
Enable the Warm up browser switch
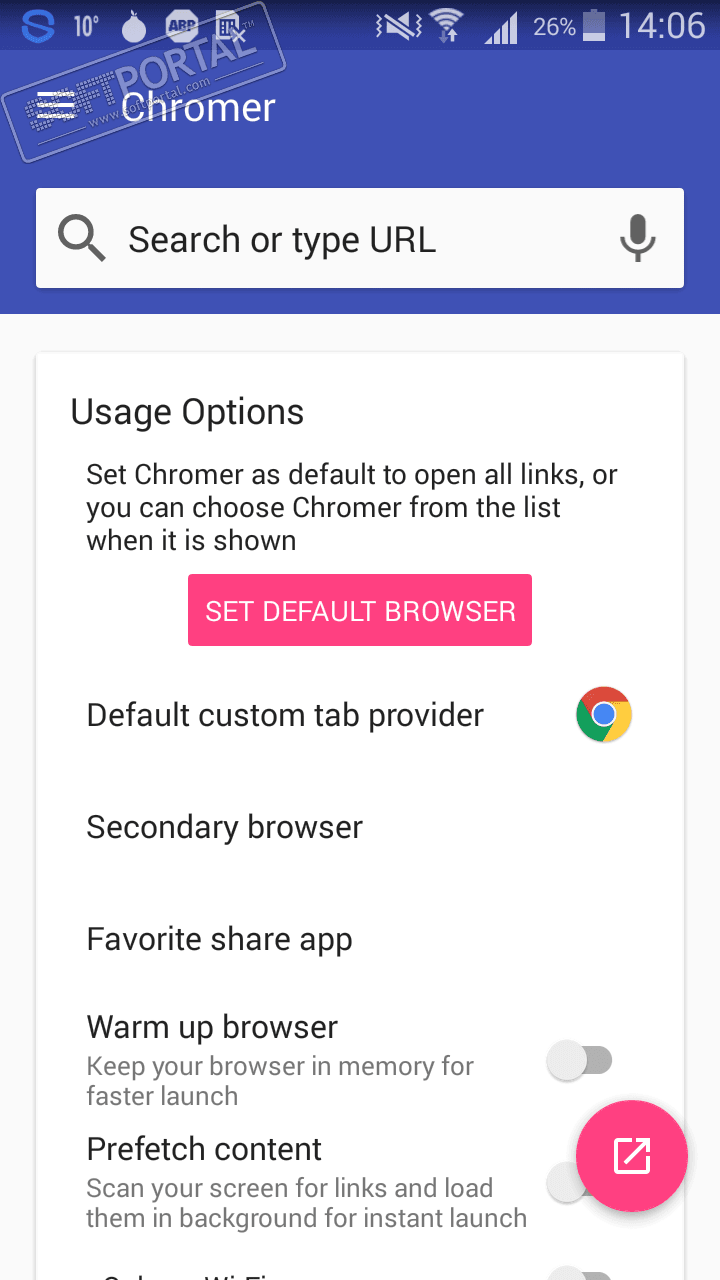[580, 1060]
